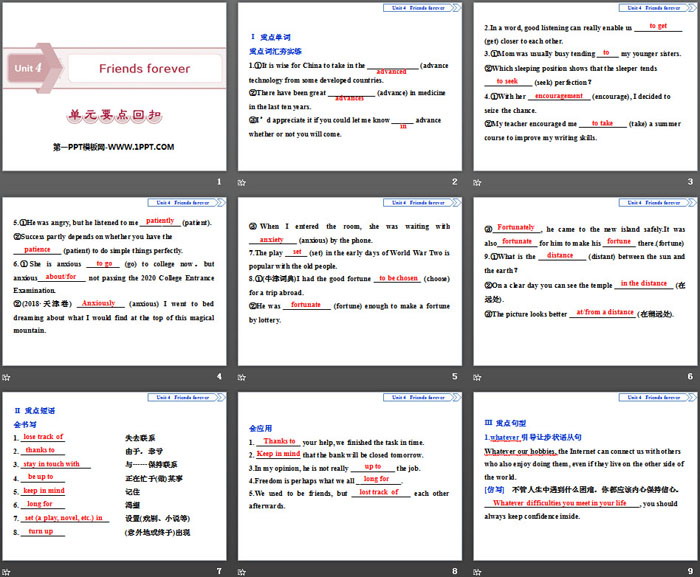Select slide 4 containing the 'patiently' answer
Viewport: 700px width, 577px height.
114,281
